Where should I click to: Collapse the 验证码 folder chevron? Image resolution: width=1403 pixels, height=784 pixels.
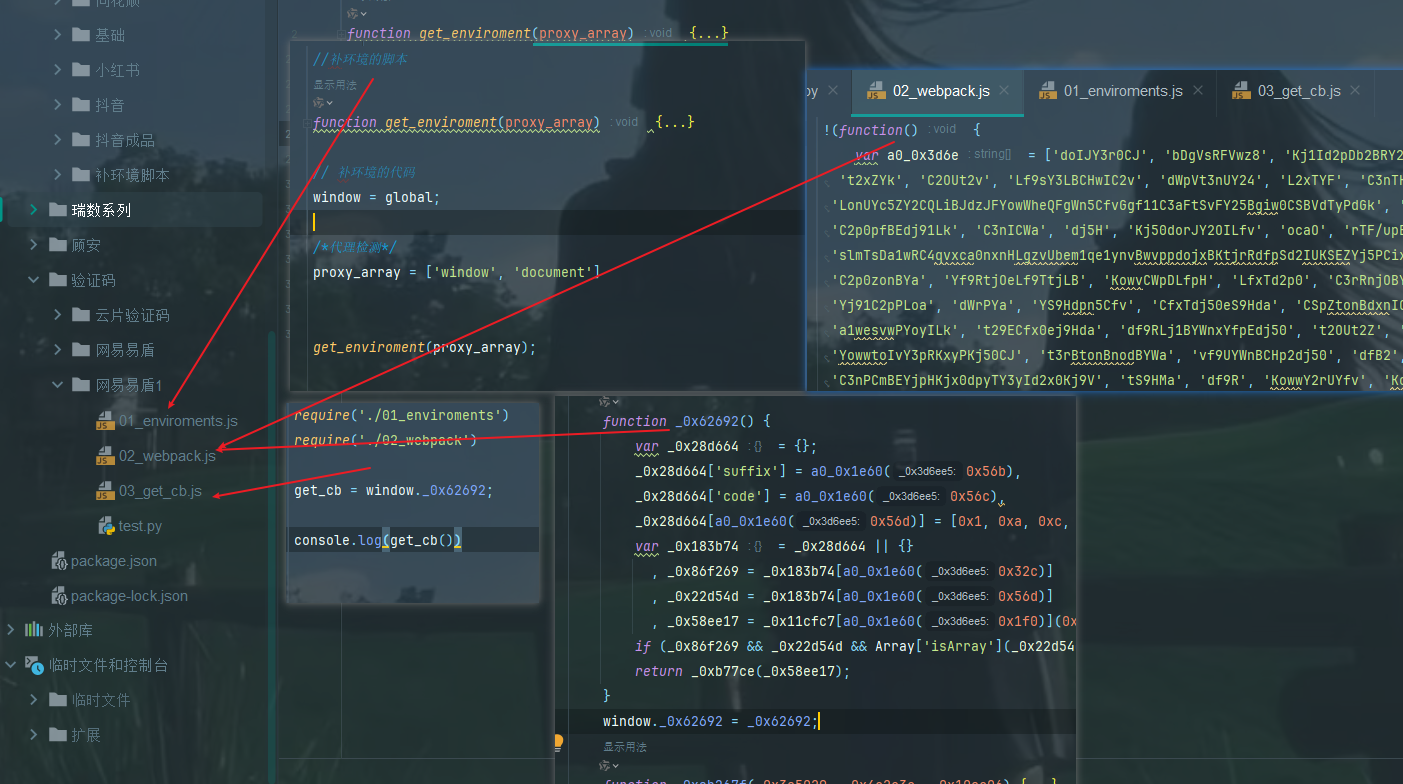coord(34,280)
